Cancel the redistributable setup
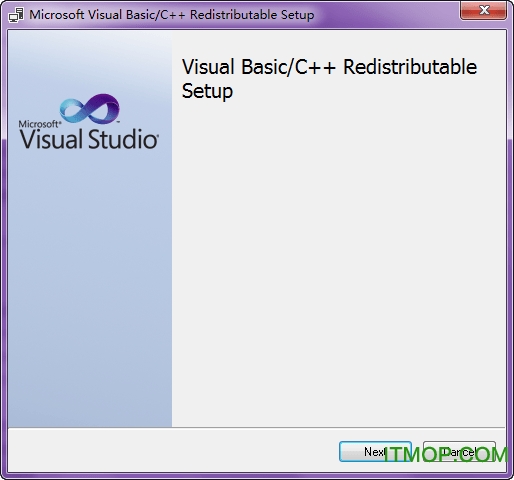 tap(459, 452)
